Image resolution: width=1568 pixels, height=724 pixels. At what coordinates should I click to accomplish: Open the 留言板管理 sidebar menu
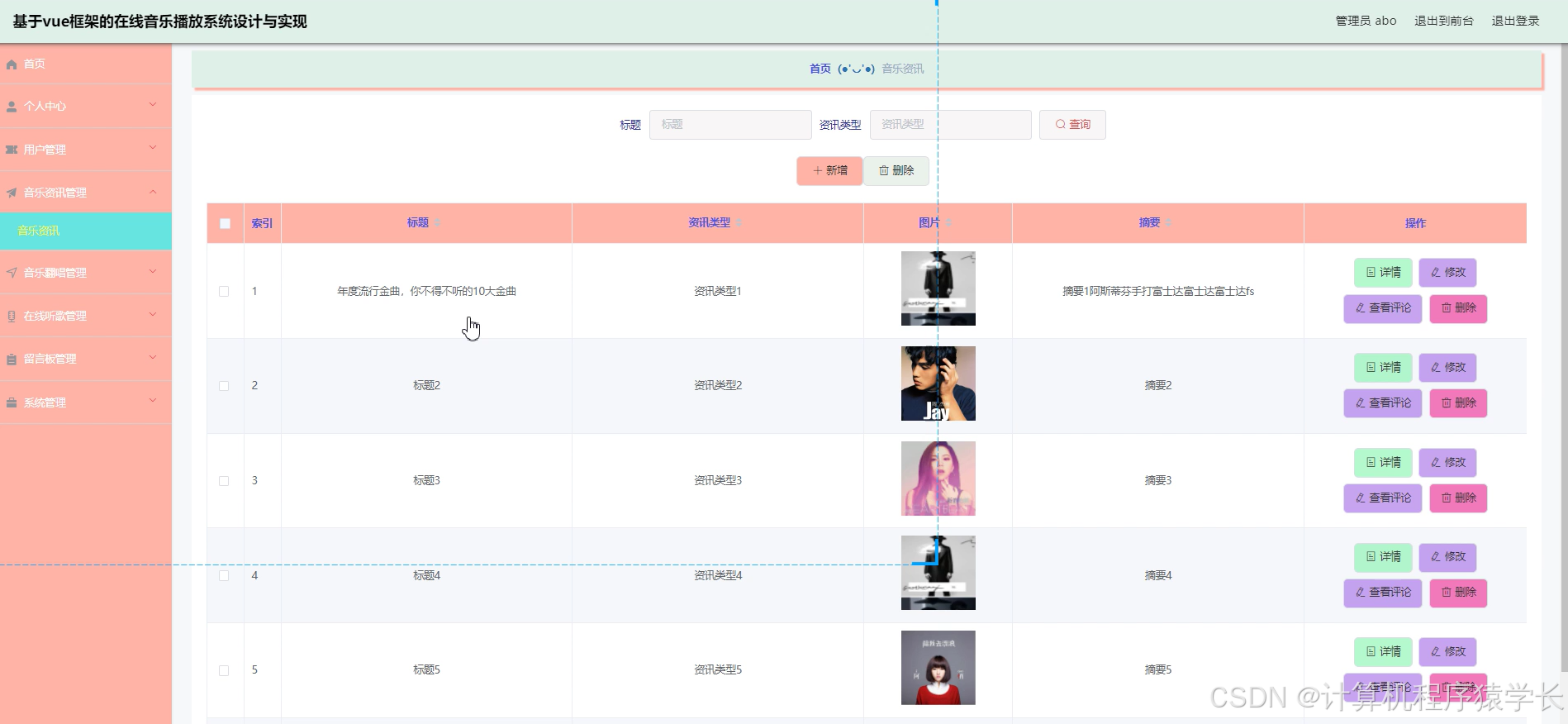pyautogui.click(x=86, y=359)
